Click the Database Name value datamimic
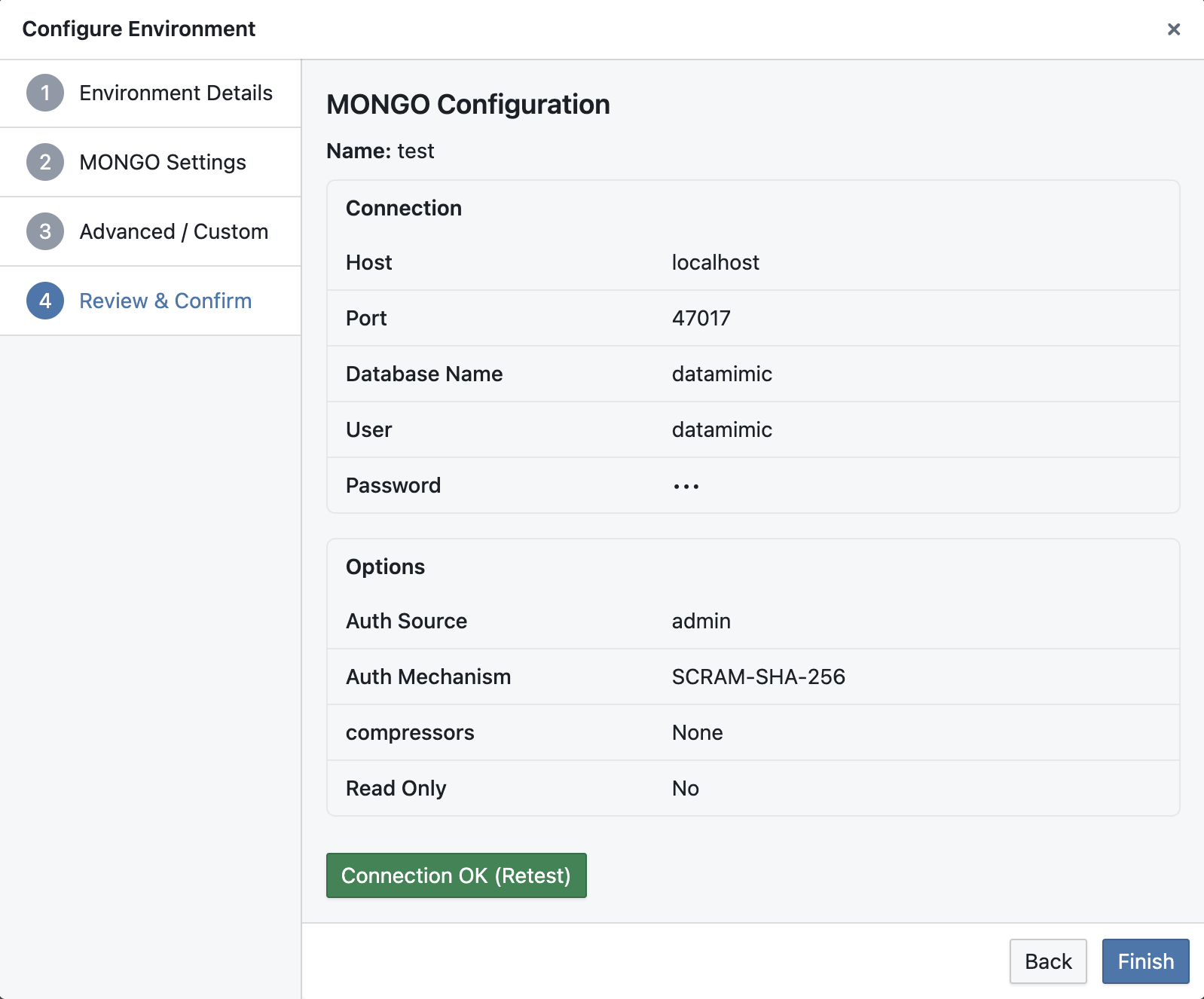 (721, 374)
